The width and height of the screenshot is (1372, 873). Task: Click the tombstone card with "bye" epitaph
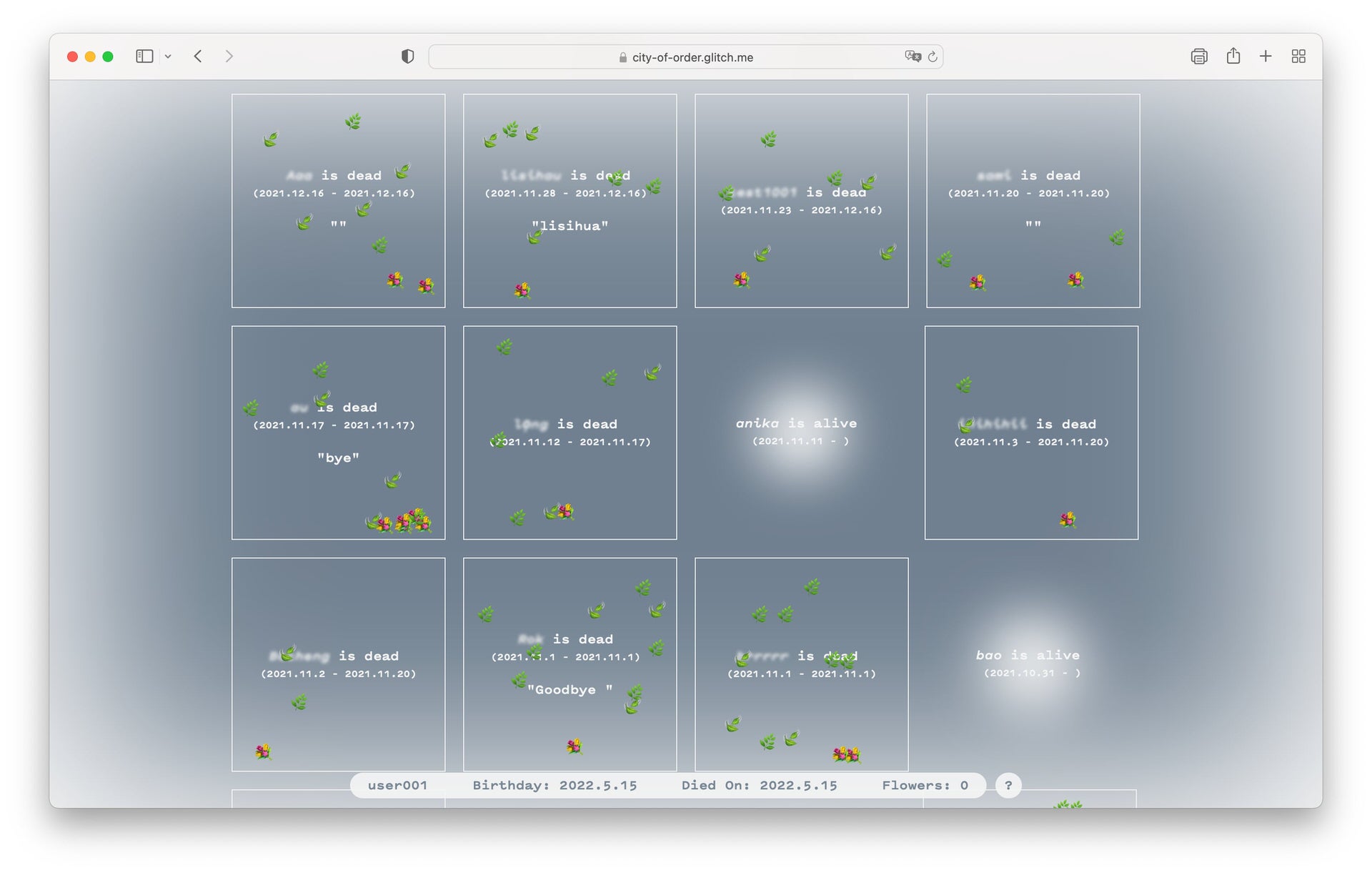pos(338,433)
